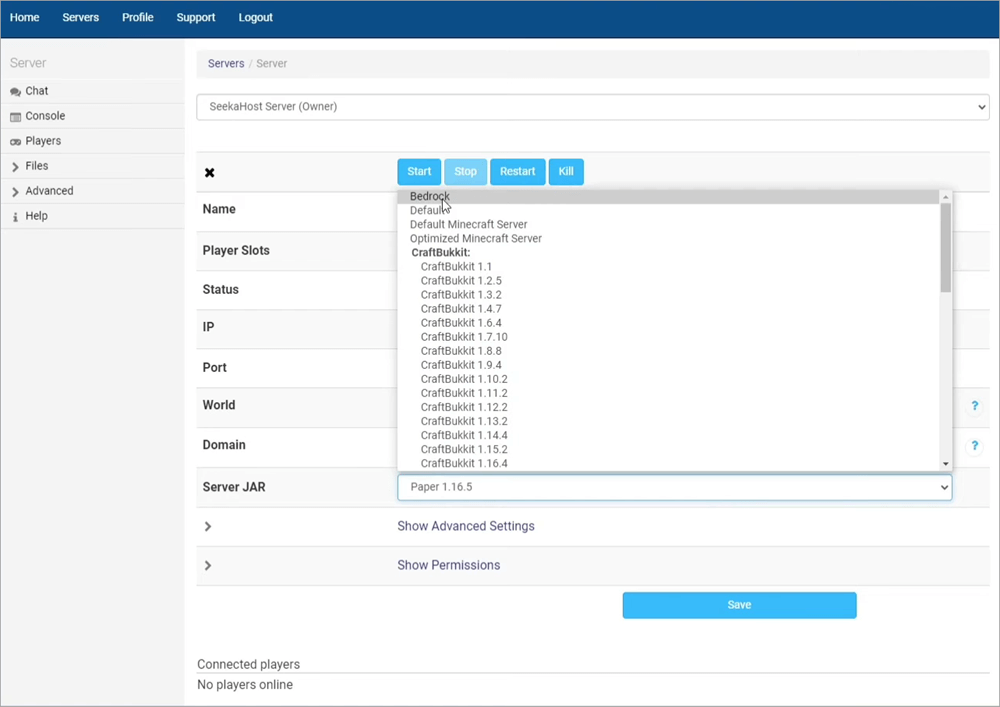1000x707 pixels.
Task: Expand the Files sidebar section
Action: pyautogui.click(x=15, y=167)
